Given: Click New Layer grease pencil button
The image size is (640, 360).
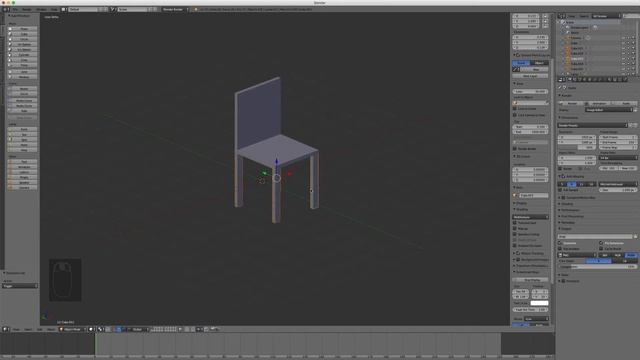Looking at the screenshot, I should click(530, 76).
